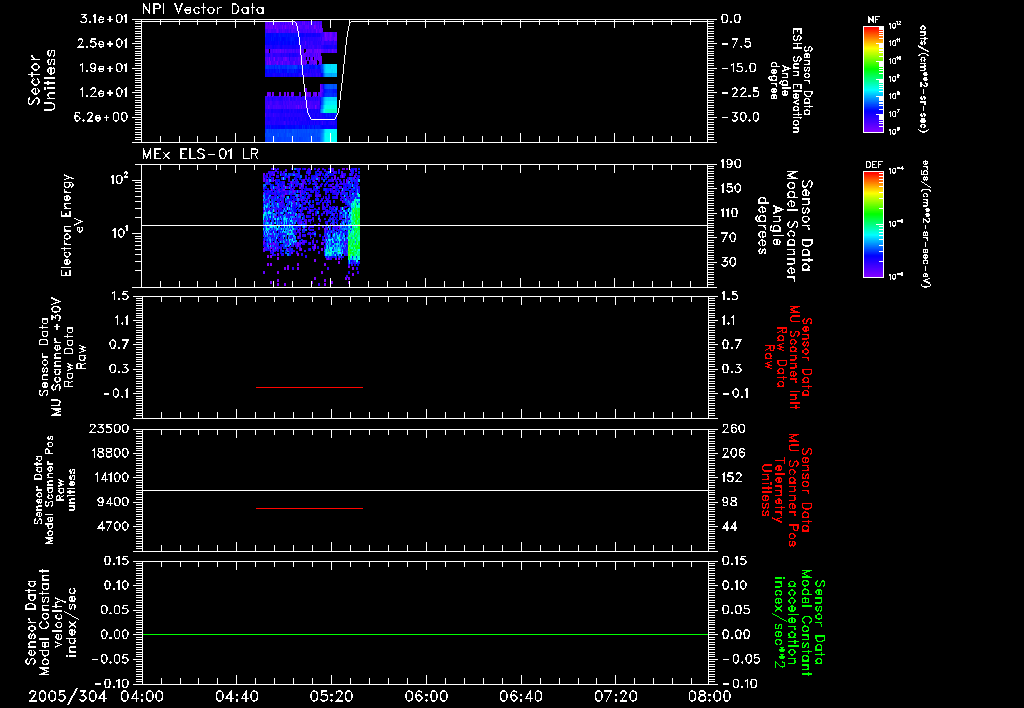Click the 206 telemetry position tick
The image size is (1024, 708).
[x=733, y=453]
